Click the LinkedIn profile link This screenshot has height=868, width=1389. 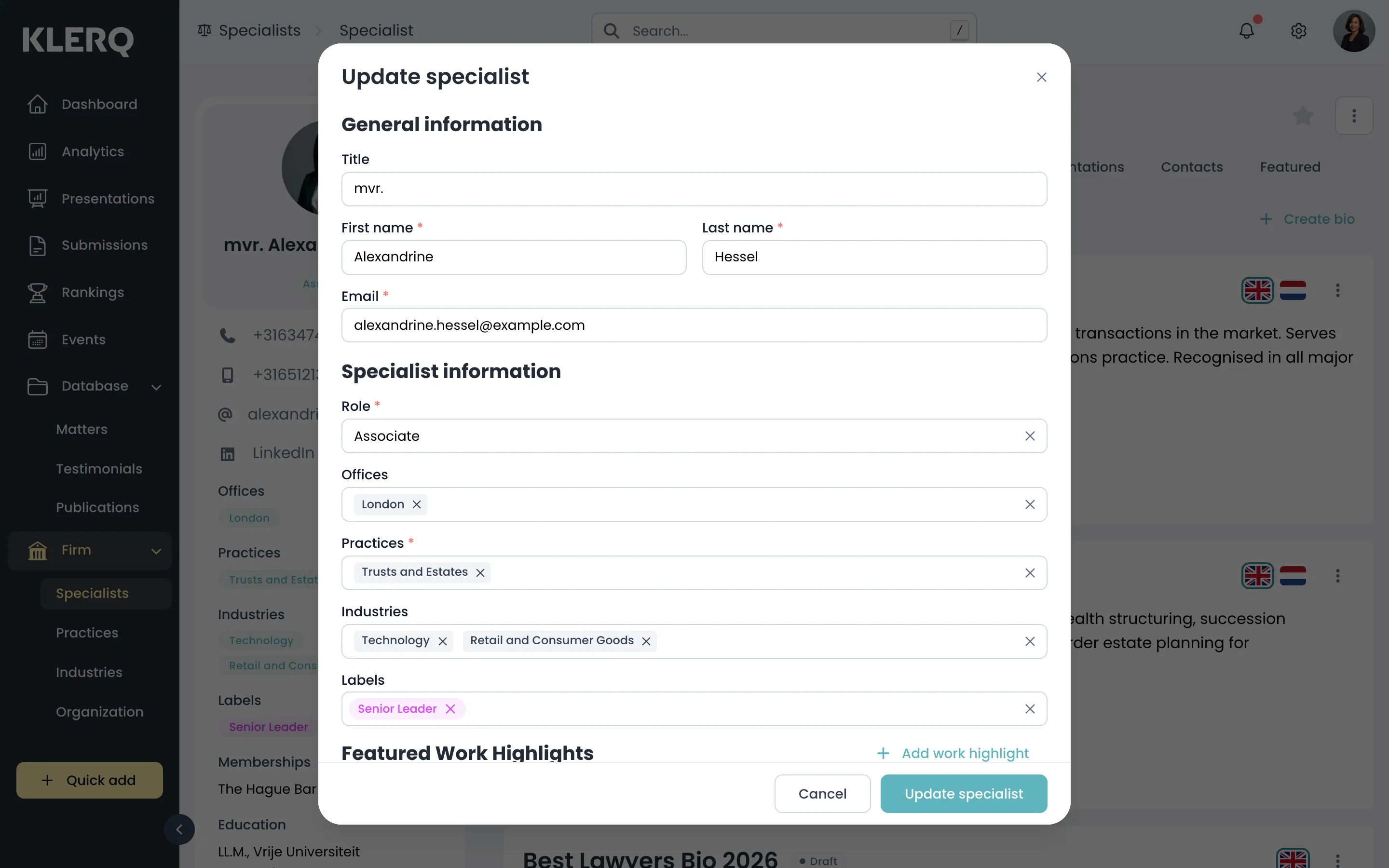[284, 453]
